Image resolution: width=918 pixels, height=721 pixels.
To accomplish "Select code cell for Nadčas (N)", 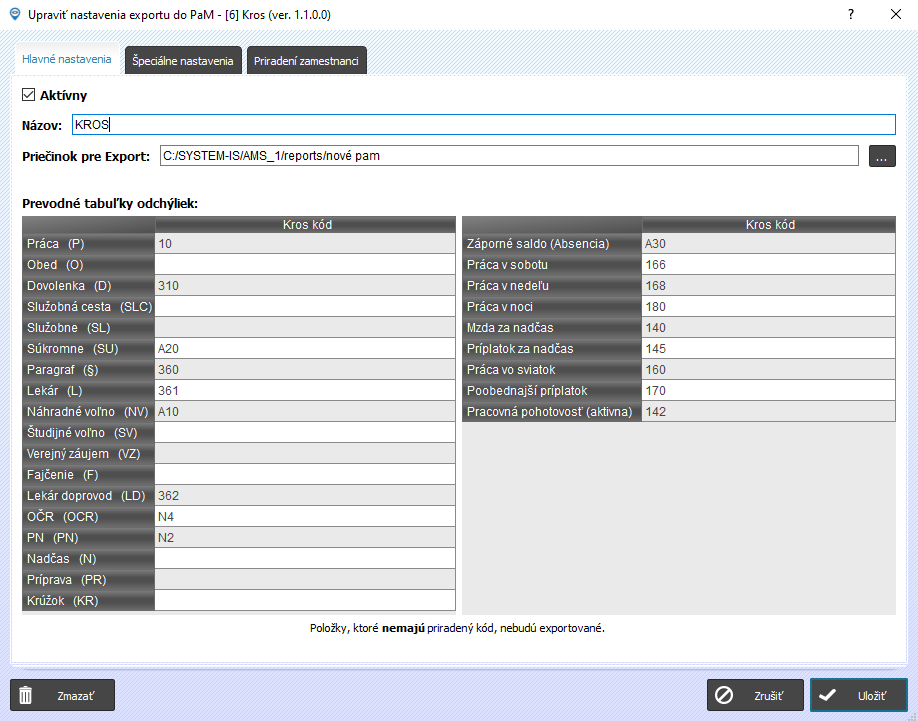I will click(305, 559).
